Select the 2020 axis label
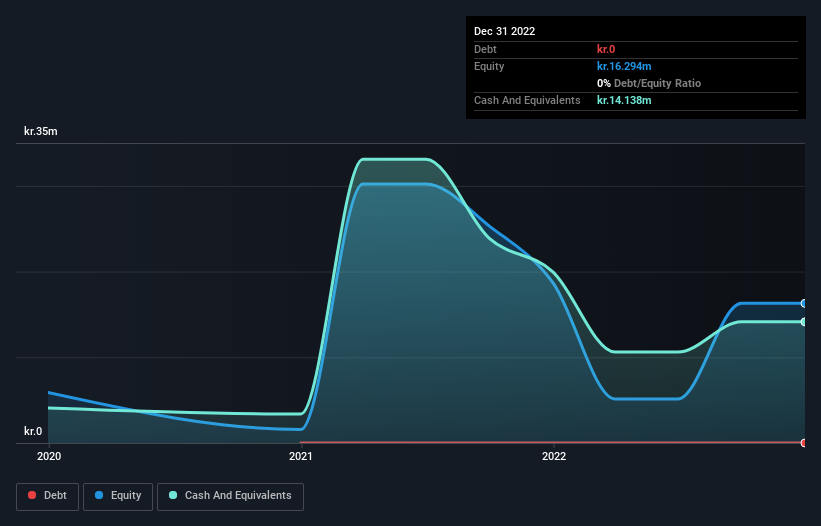 click(x=49, y=456)
